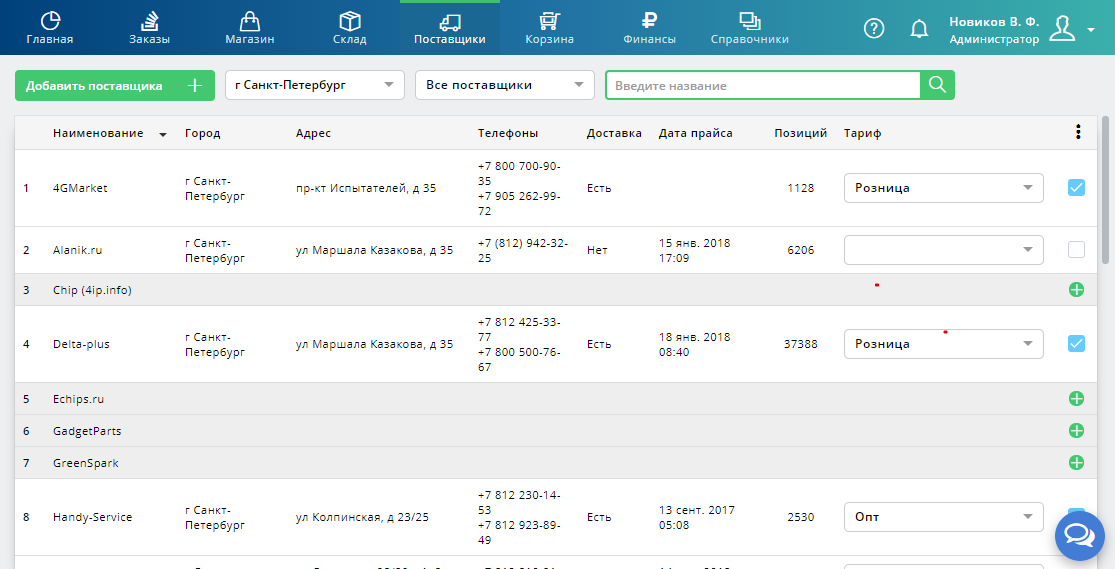
Task: Focus the Введите название search field
Action: pyautogui.click(x=763, y=85)
